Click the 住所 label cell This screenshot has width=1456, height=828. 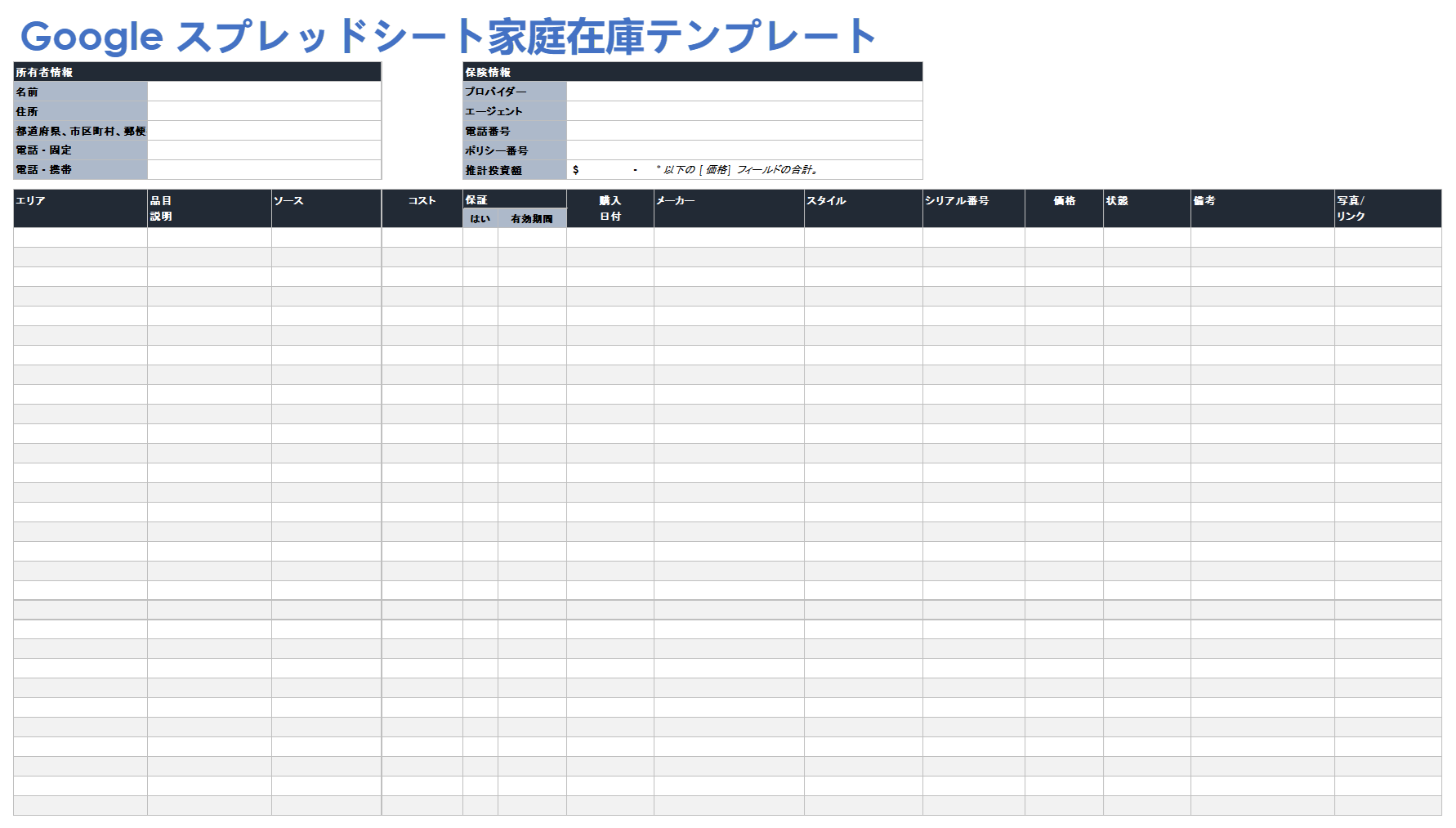tap(80, 111)
